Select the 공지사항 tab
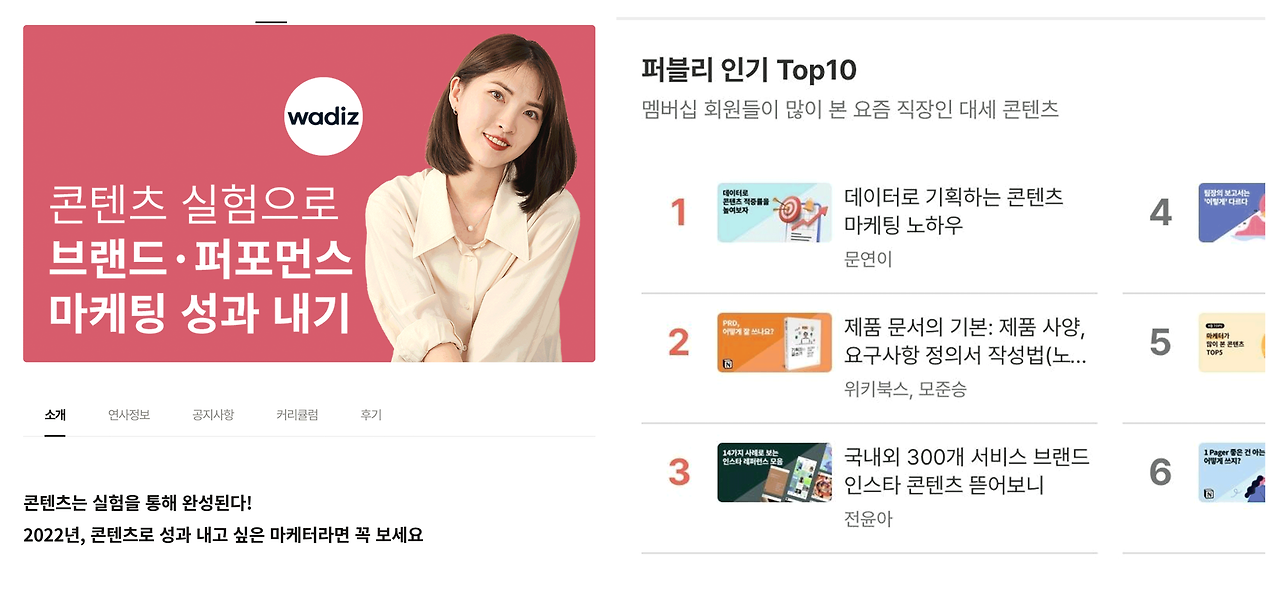This screenshot has width=1280, height=591. click(x=213, y=415)
